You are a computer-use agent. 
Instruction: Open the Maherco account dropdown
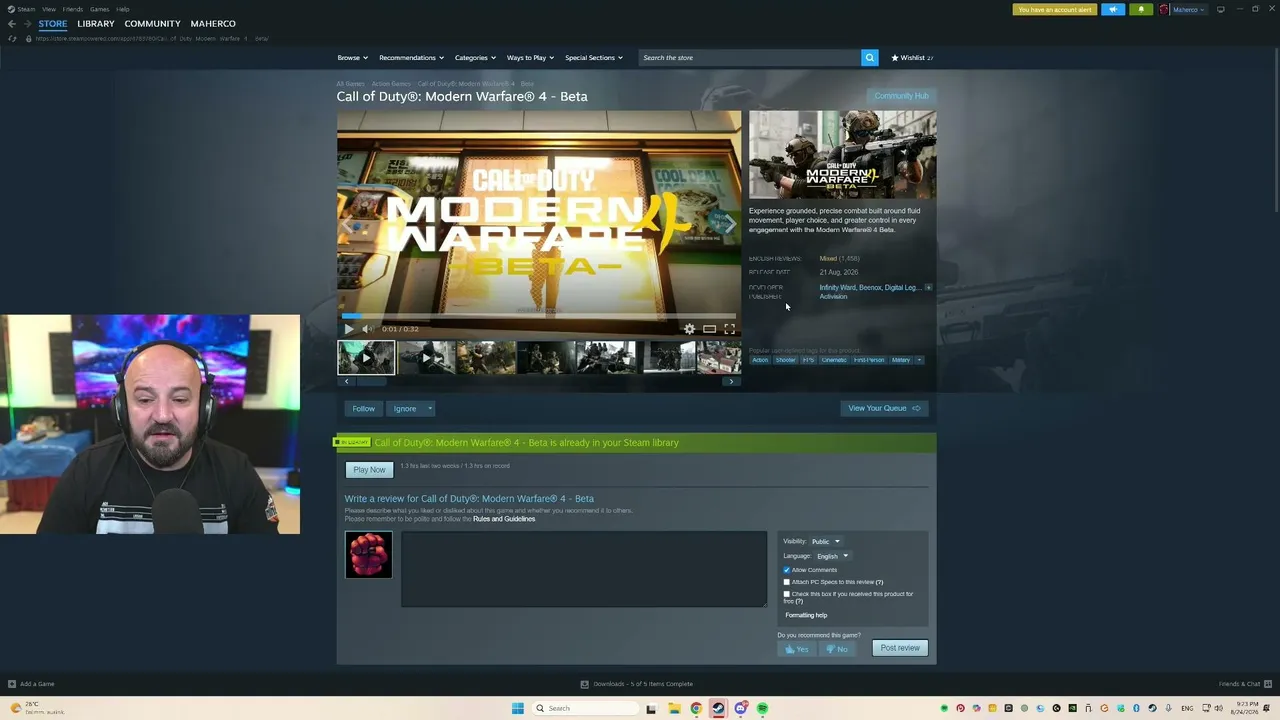1189,10
